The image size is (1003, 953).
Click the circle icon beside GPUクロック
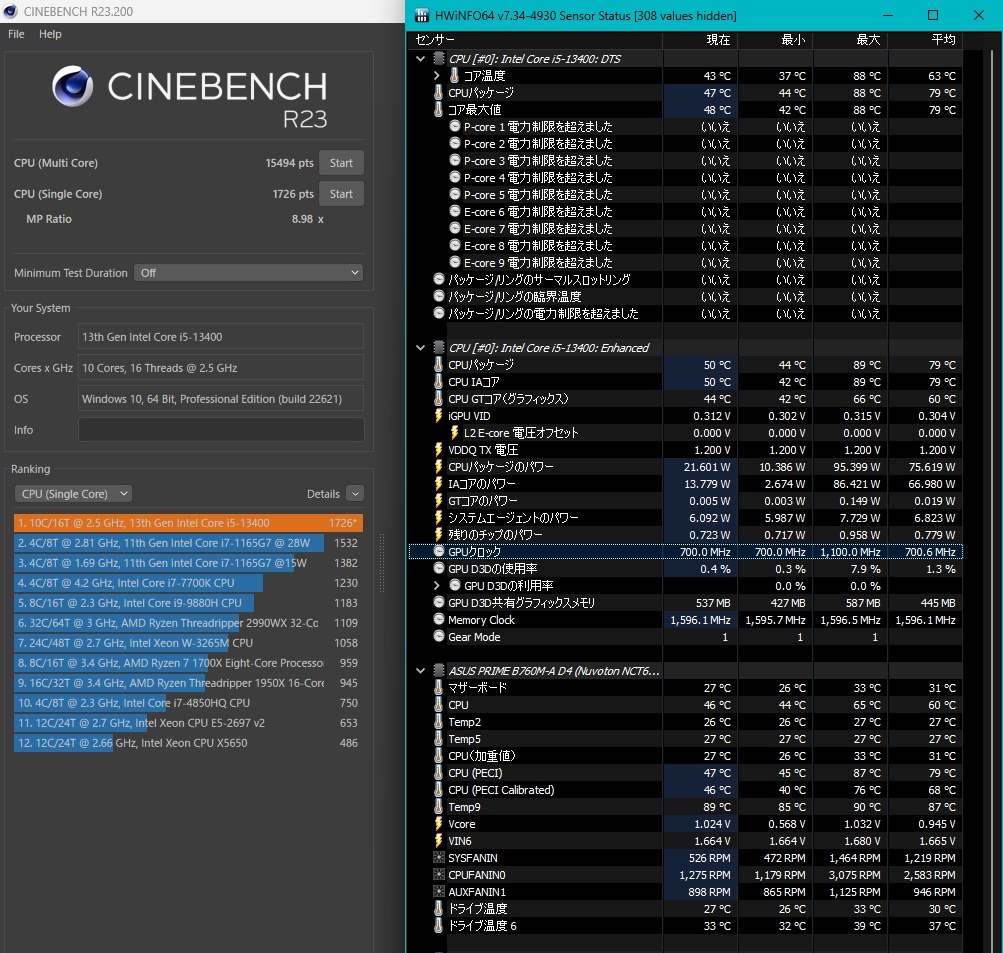coord(439,552)
